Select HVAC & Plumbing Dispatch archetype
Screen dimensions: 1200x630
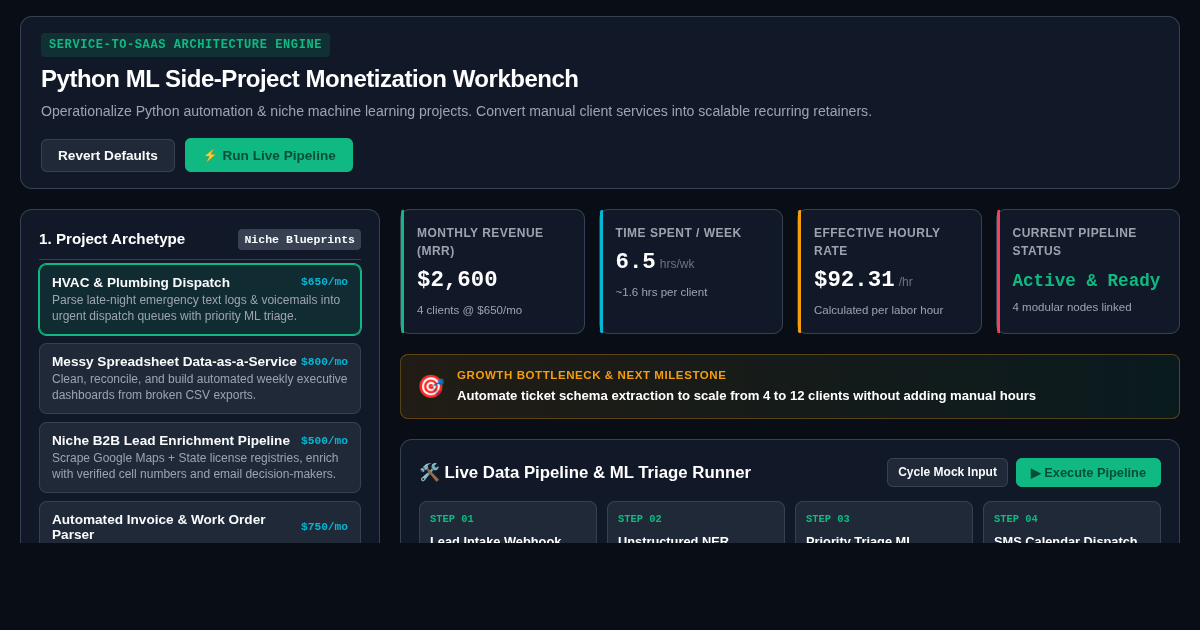[200, 299]
